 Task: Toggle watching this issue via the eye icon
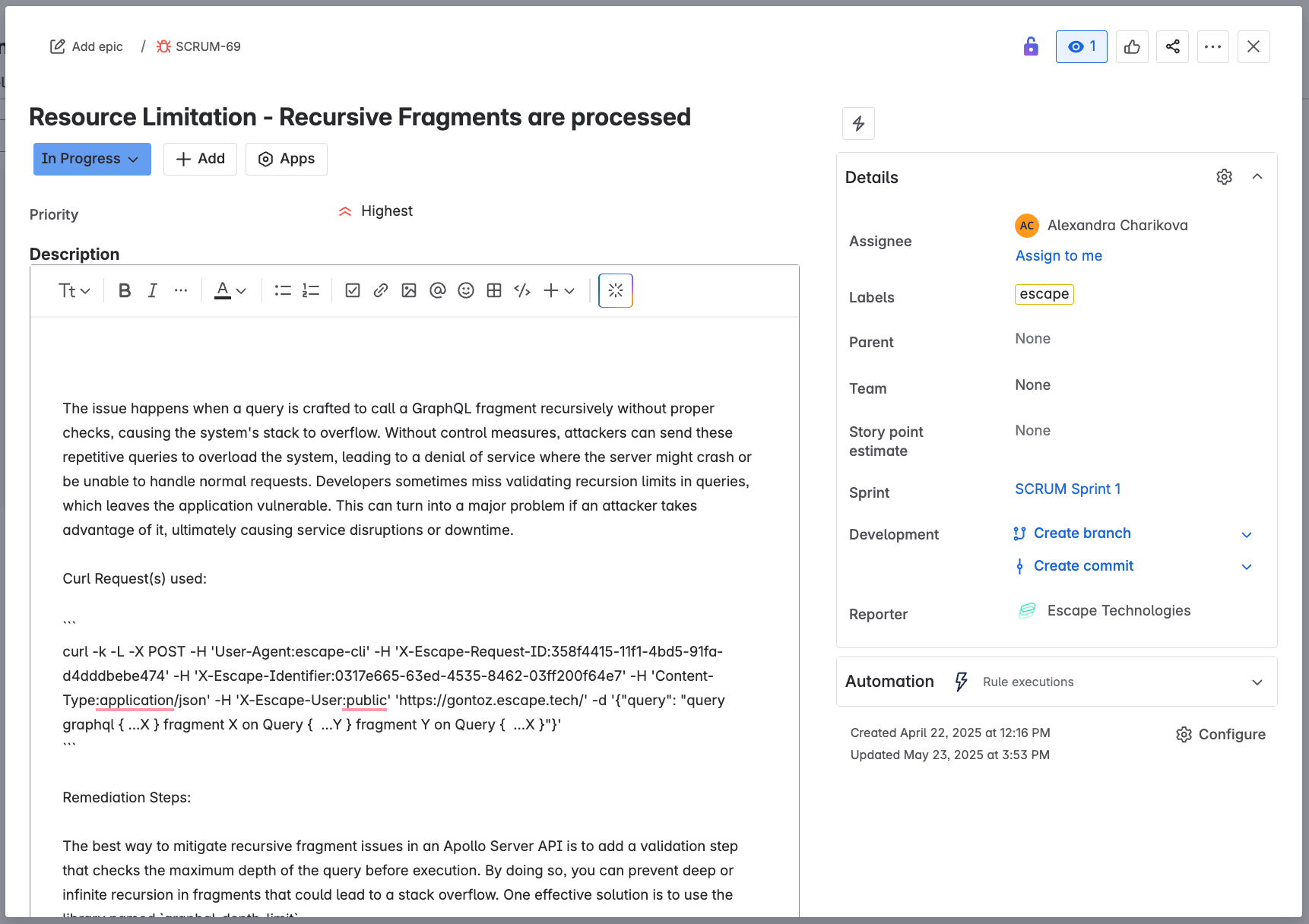click(1081, 46)
